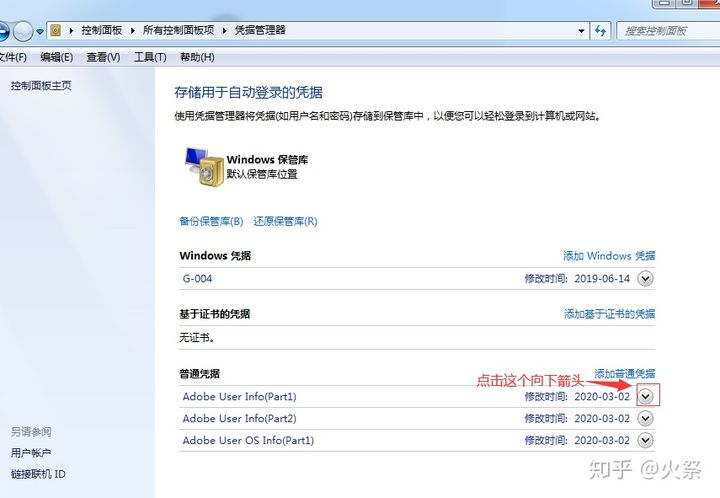Image resolution: width=720 pixels, height=498 pixels.
Task: Click 添加基于证书的凭据 link
Action: [x=609, y=314]
